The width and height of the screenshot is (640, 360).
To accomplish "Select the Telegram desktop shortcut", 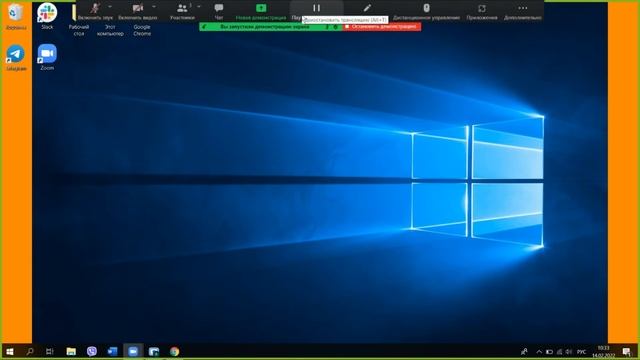I will pos(16,58).
